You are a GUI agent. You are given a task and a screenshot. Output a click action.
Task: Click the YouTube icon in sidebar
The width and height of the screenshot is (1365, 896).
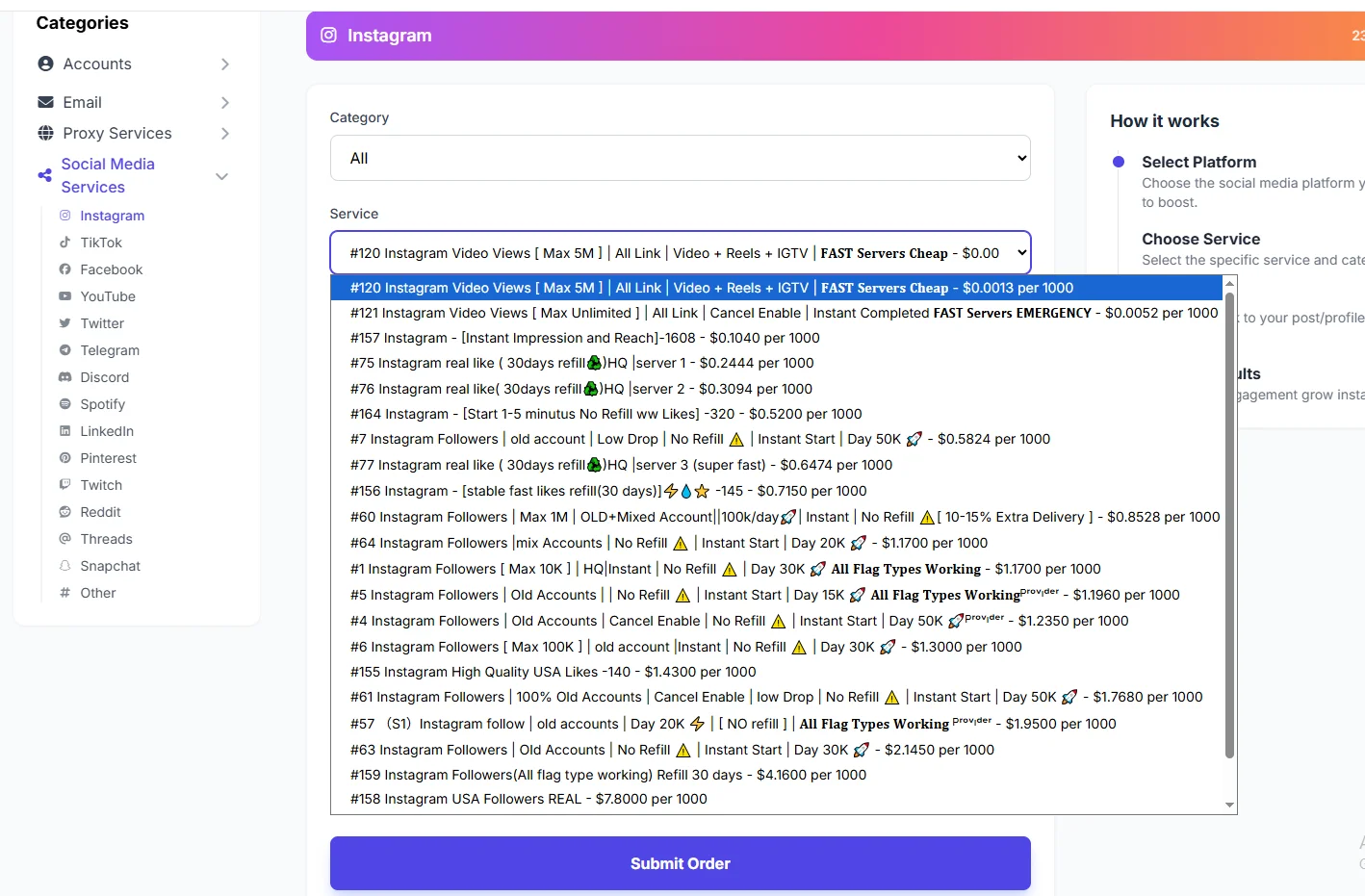coord(64,296)
